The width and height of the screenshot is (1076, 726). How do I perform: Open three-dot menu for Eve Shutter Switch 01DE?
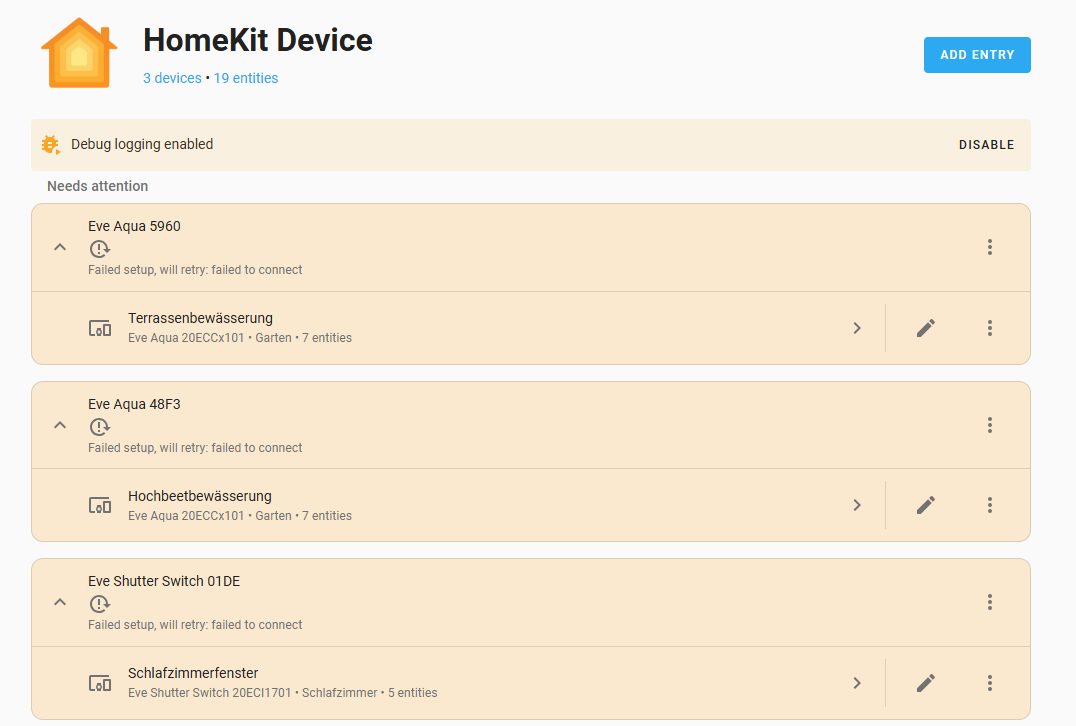[x=990, y=602]
